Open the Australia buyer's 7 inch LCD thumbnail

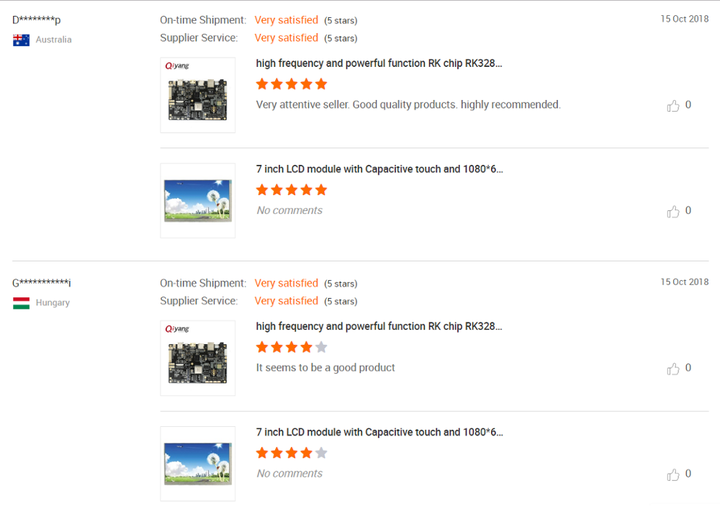tap(198, 201)
